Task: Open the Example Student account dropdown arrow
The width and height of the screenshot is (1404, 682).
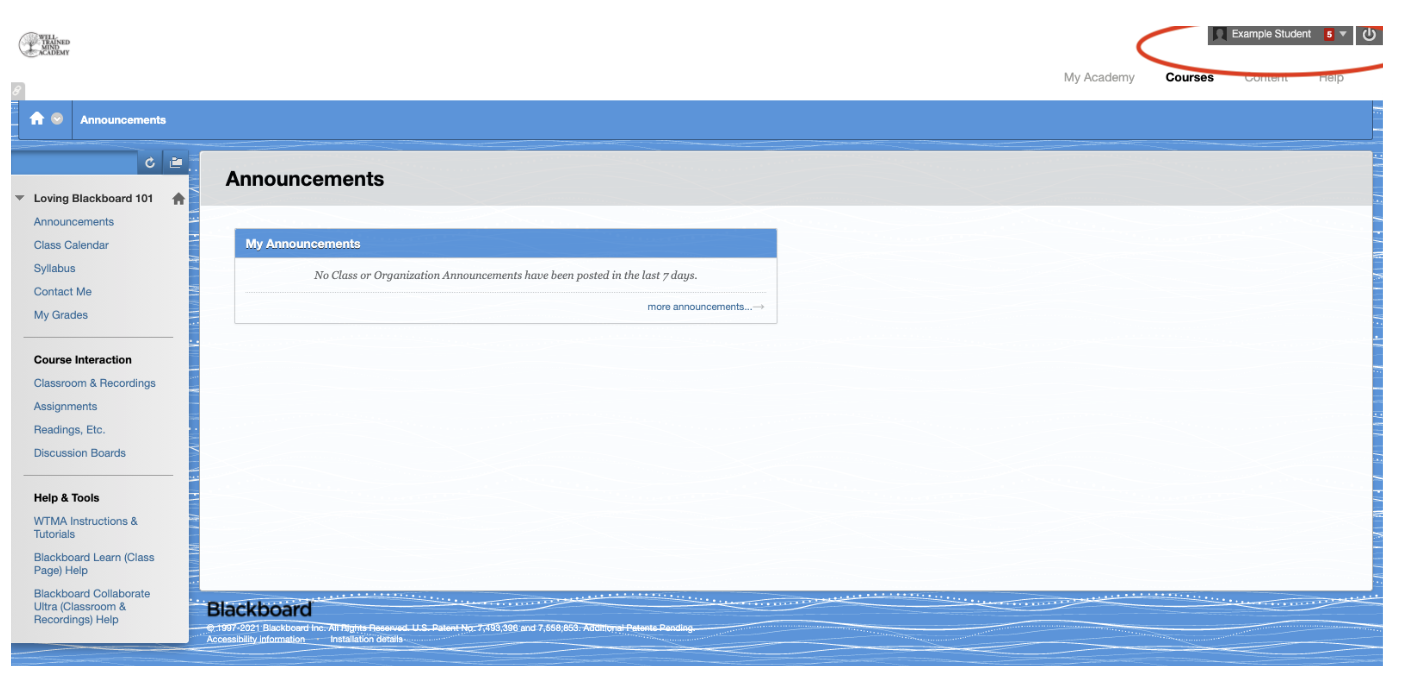Action: [1345, 34]
